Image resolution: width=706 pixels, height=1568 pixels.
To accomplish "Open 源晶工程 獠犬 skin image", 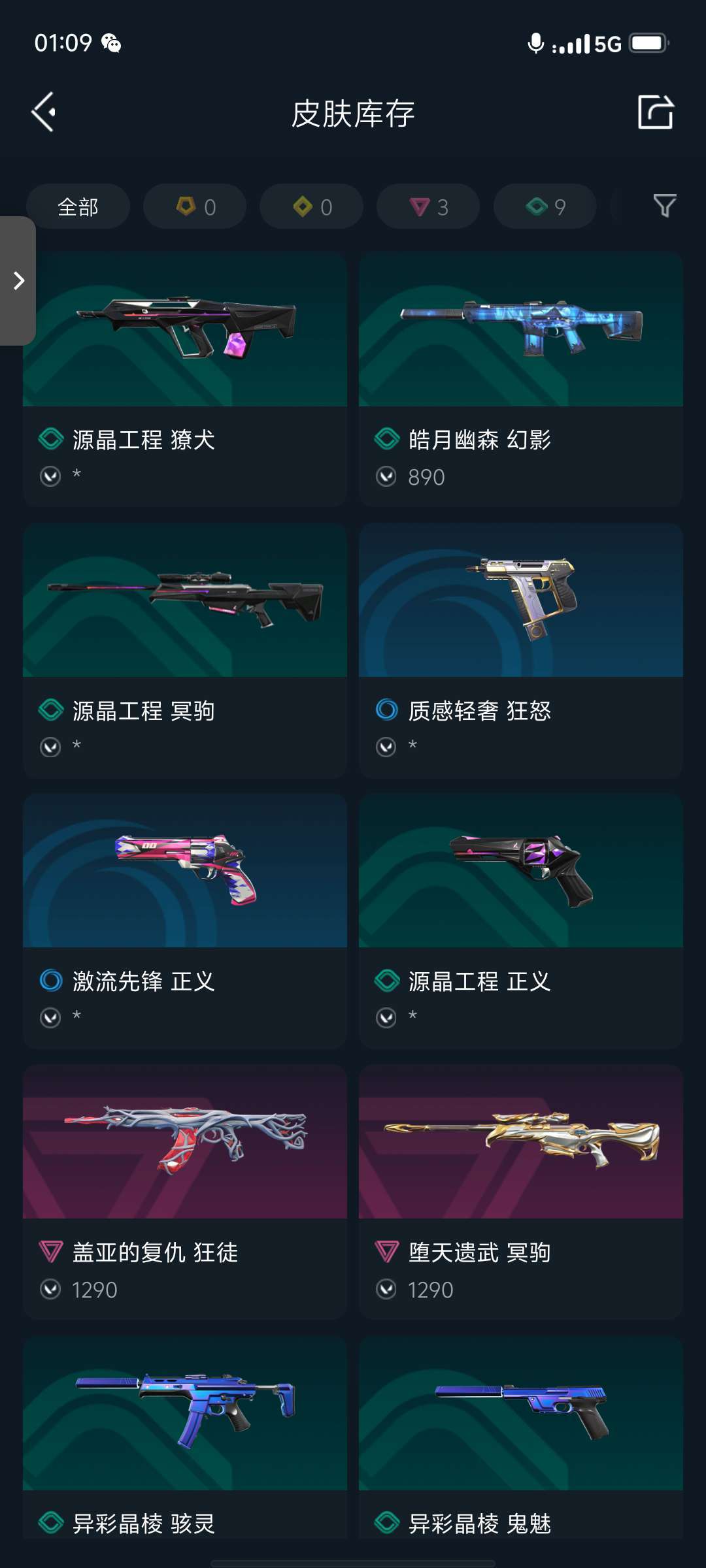I will tap(185, 329).
